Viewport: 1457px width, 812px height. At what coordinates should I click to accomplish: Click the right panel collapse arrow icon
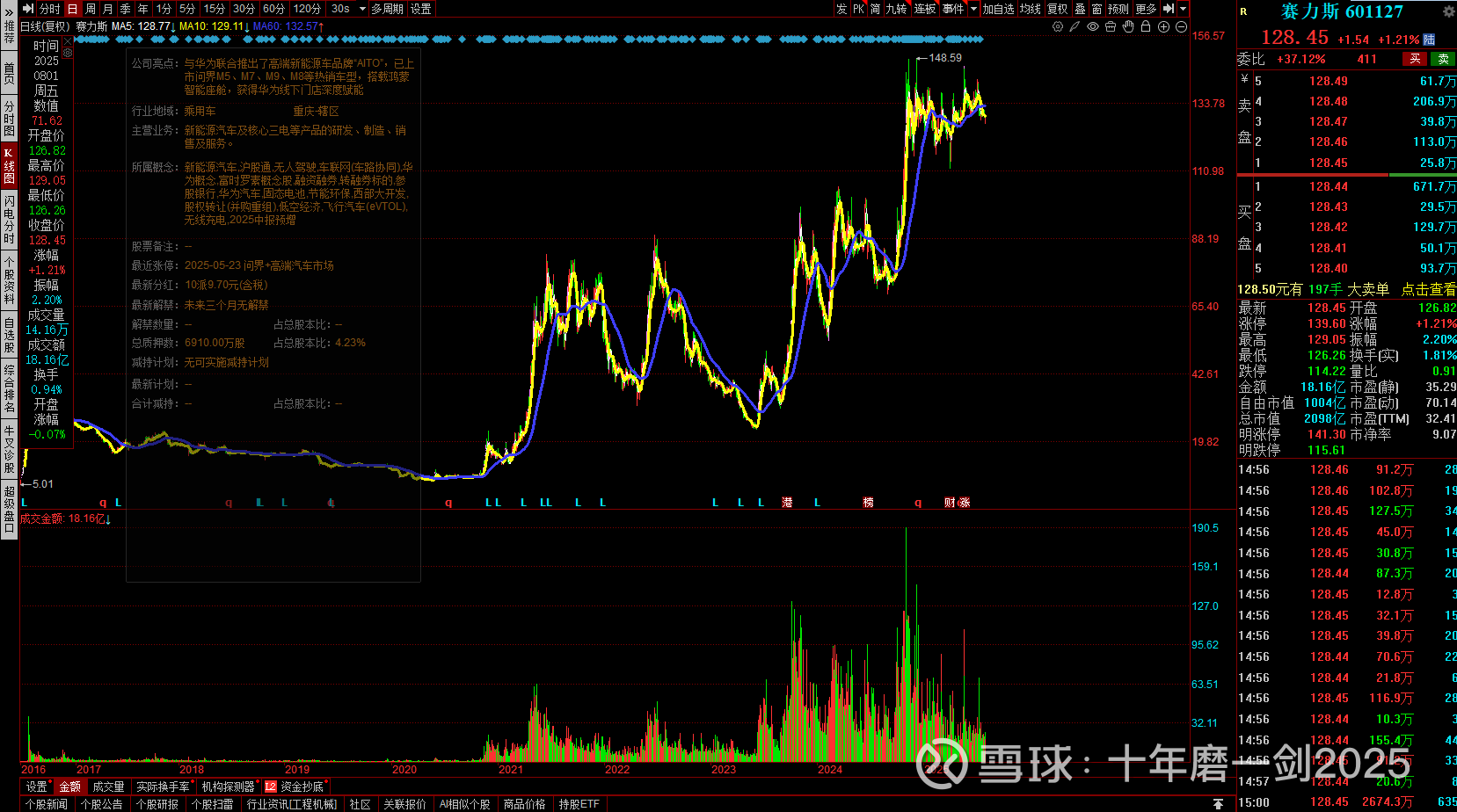1169,9
